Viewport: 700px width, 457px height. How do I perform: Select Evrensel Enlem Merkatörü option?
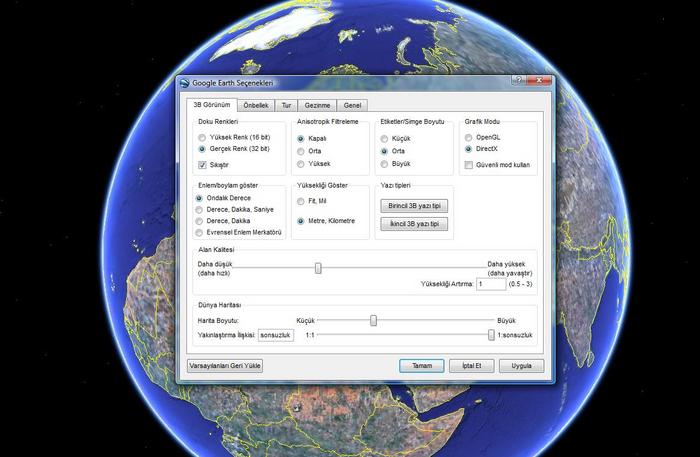[200, 232]
